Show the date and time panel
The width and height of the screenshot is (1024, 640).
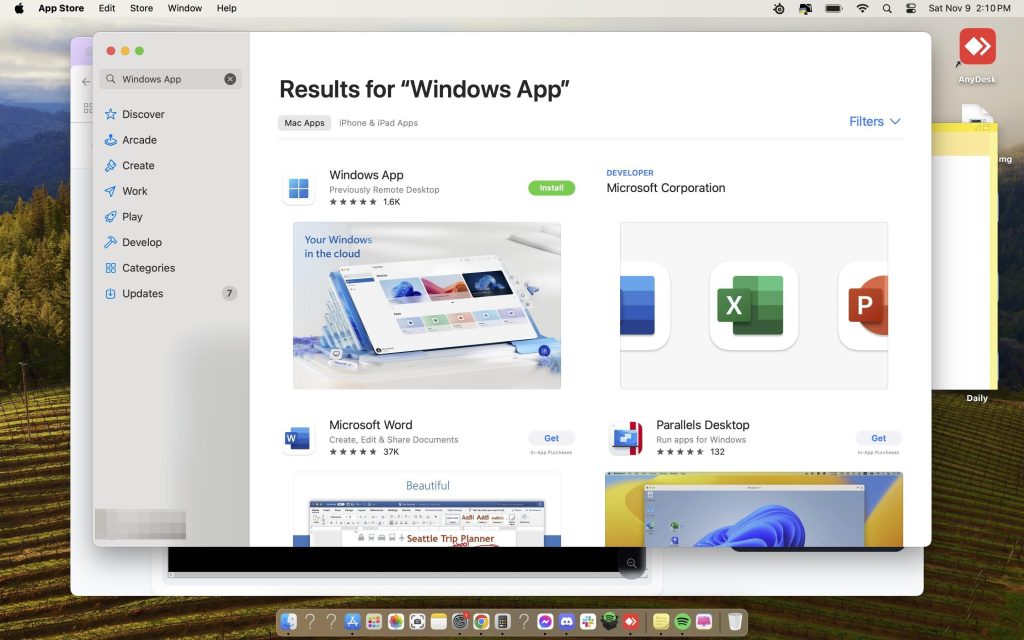coord(969,8)
